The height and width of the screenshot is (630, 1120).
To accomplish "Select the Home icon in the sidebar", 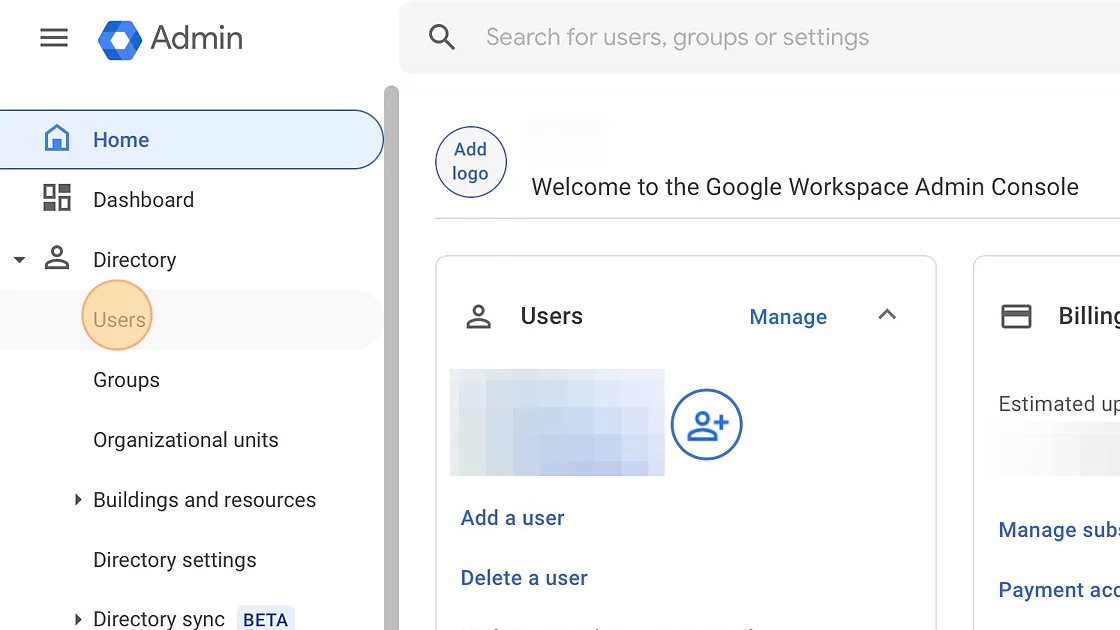I will 57,139.
